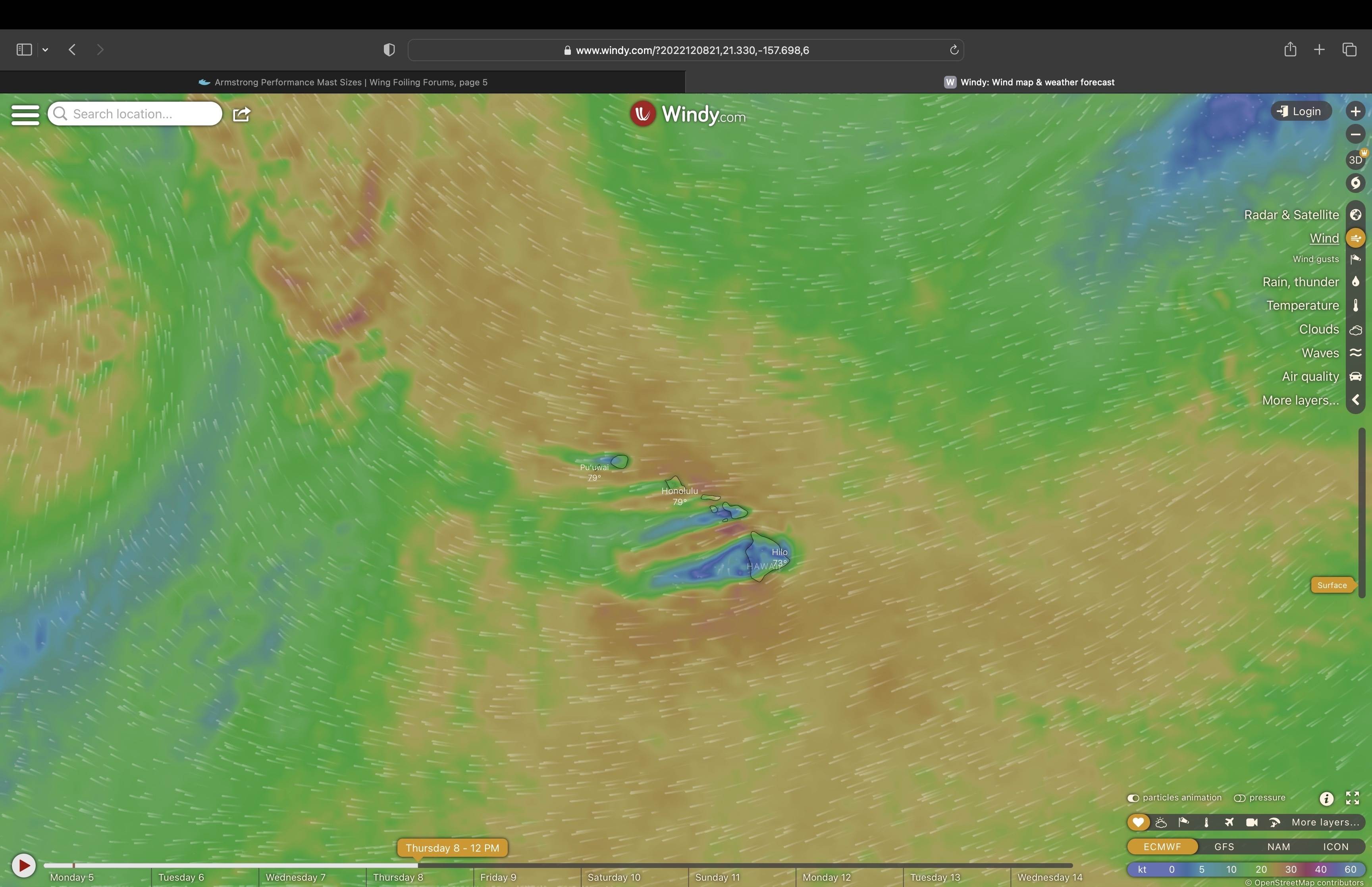
Task: Open the hurricane tracker icon
Action: [1355, 184]
